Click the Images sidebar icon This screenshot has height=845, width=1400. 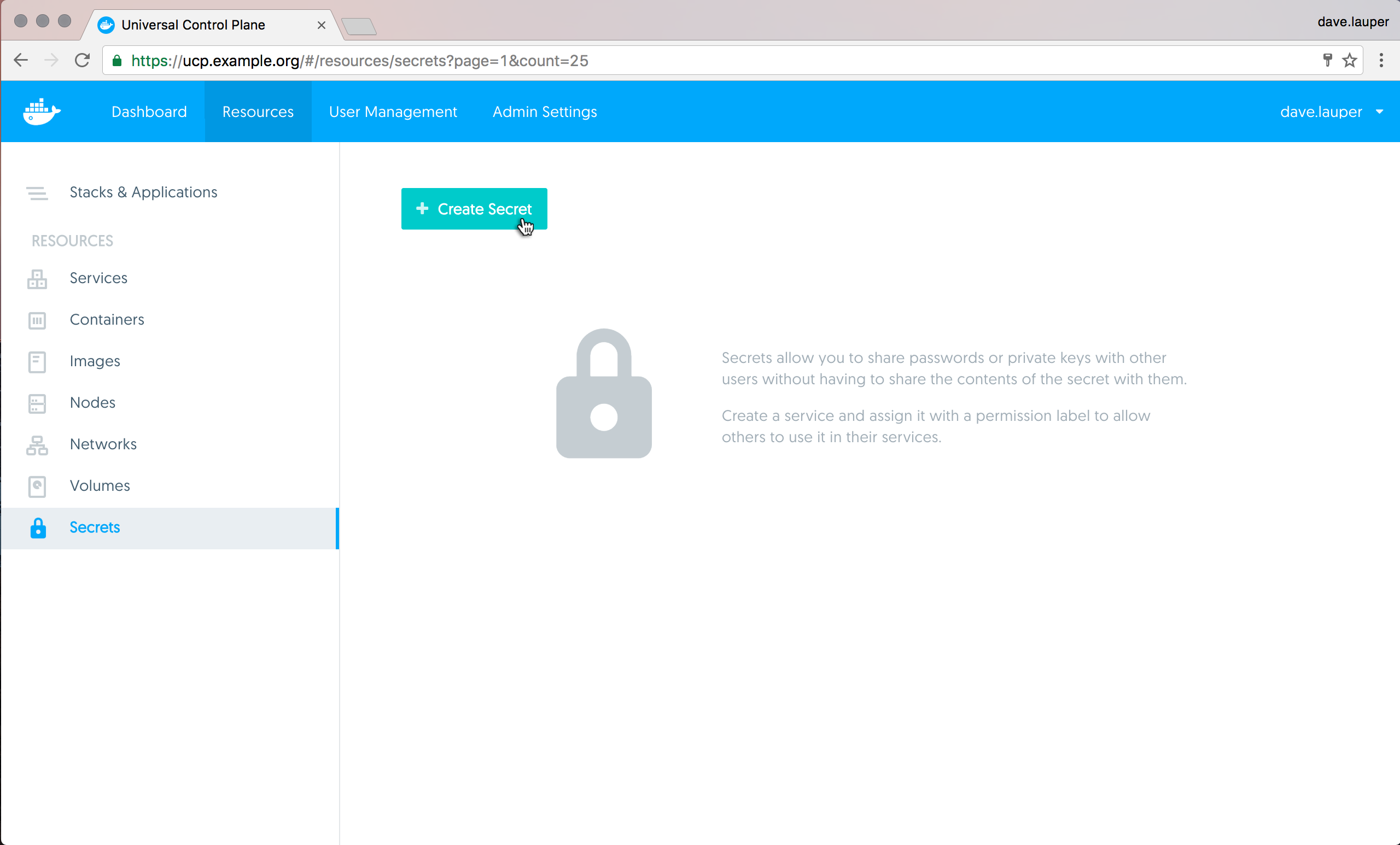pyautogui.click(x=37, y=362)
